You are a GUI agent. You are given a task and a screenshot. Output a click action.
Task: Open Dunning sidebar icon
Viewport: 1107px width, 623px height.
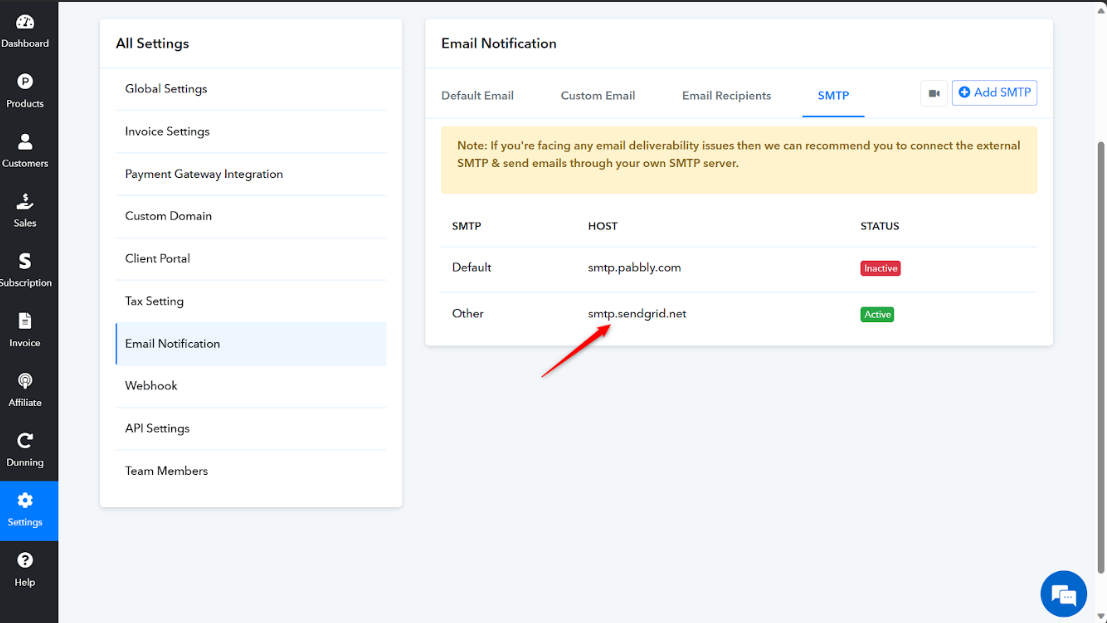(x=25, y=441)
